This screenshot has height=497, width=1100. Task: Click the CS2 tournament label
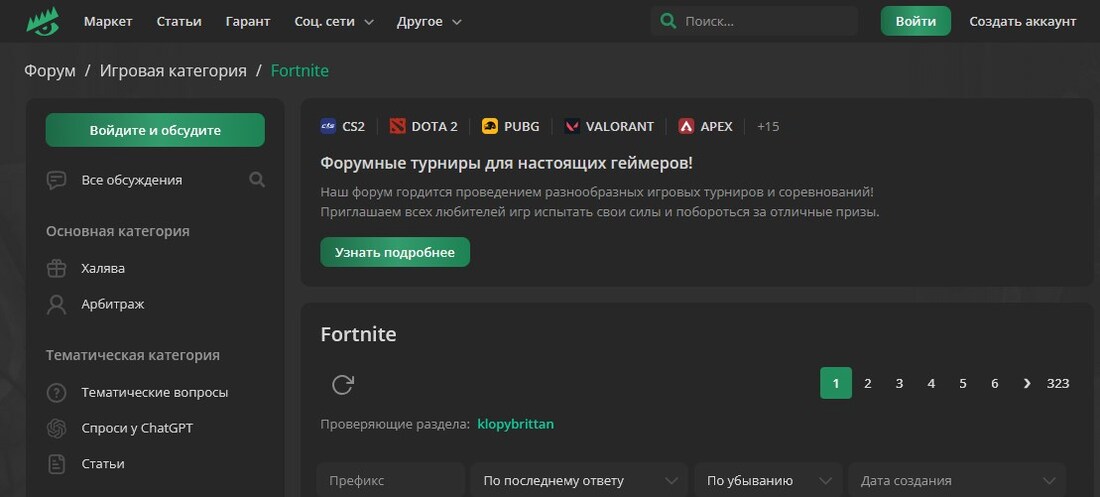point(354,126)
